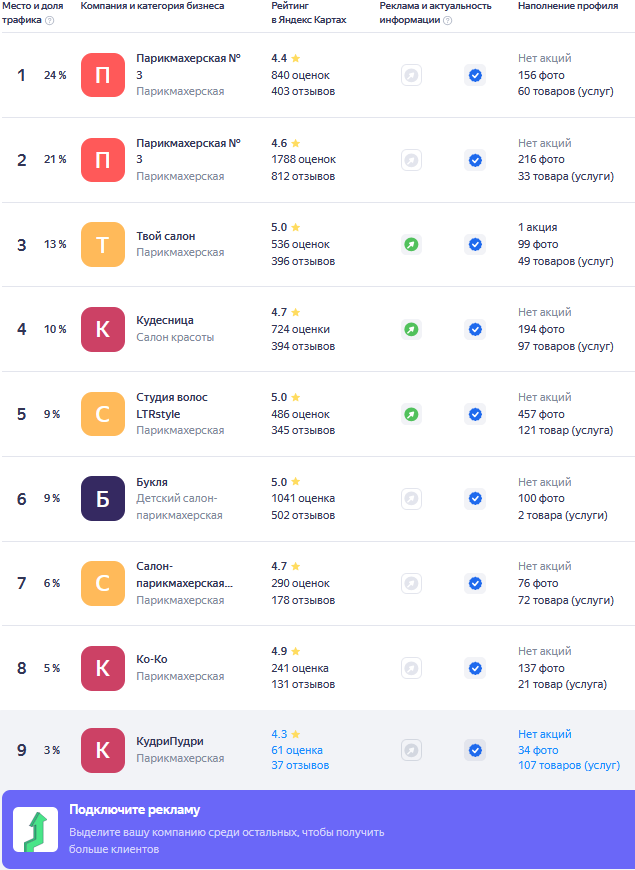Click the blue verified checkmark for Ко-Ко

coord(475,668)
